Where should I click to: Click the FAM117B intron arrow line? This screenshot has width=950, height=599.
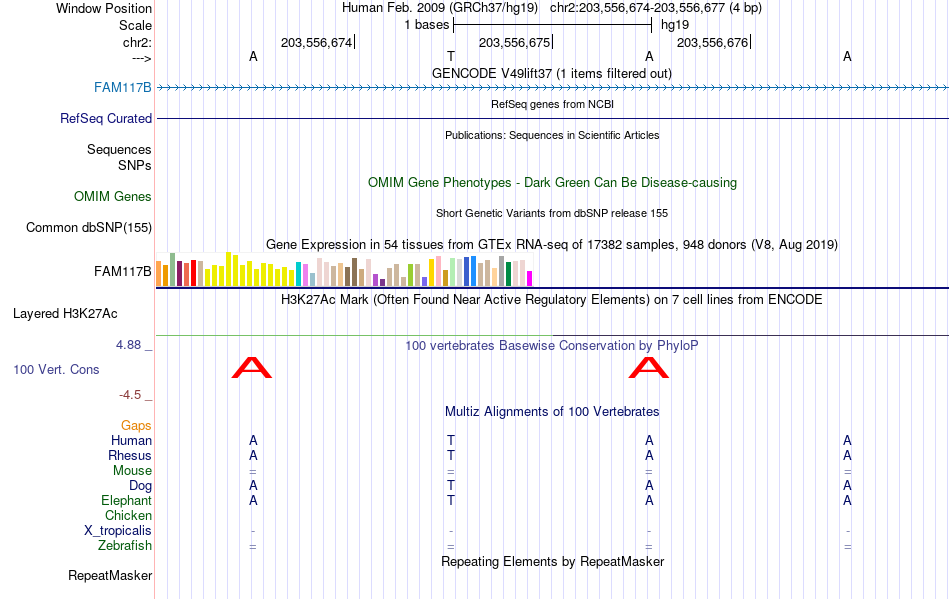pyautogui.click(x=552, y=88)
